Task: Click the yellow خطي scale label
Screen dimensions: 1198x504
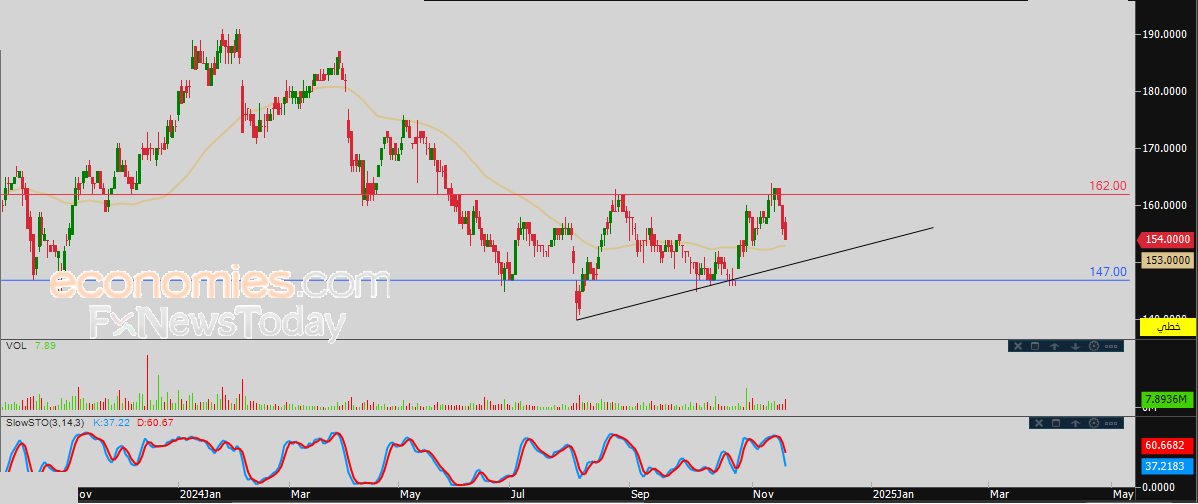Action: 1167,327
